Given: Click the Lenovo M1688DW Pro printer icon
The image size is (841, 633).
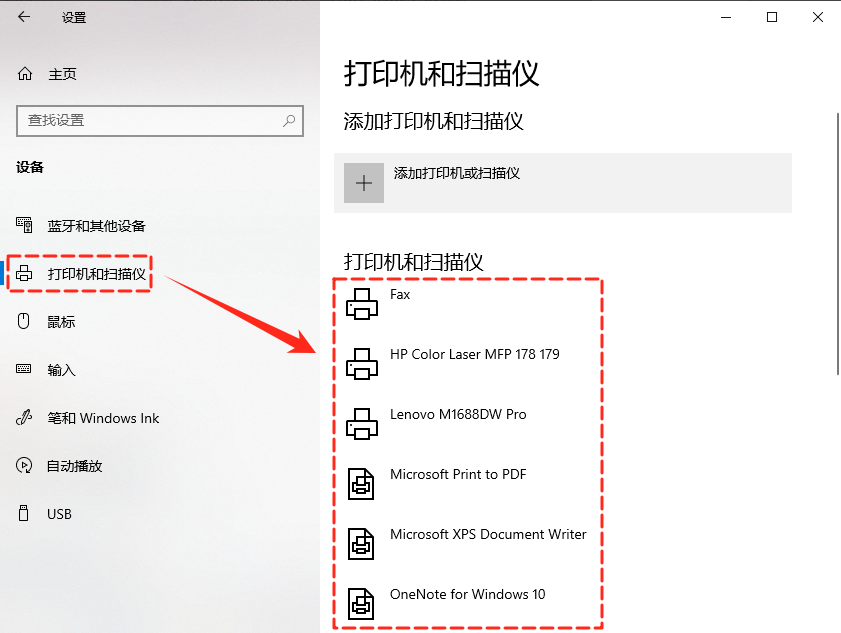Looking at the screenshot, I should pyautogui.click(x=362, y=424).
